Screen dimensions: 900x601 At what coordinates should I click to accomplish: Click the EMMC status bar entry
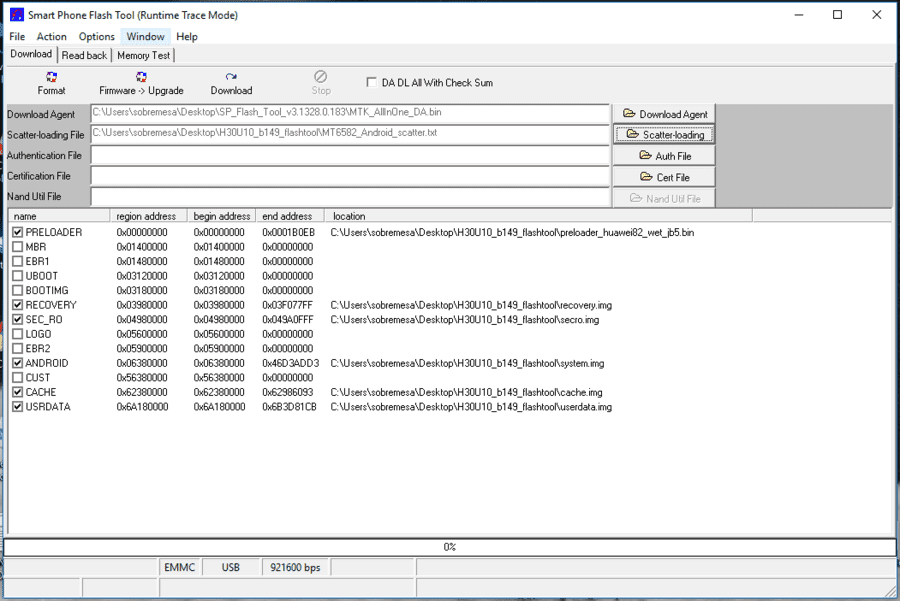click(x=180, y=567)
